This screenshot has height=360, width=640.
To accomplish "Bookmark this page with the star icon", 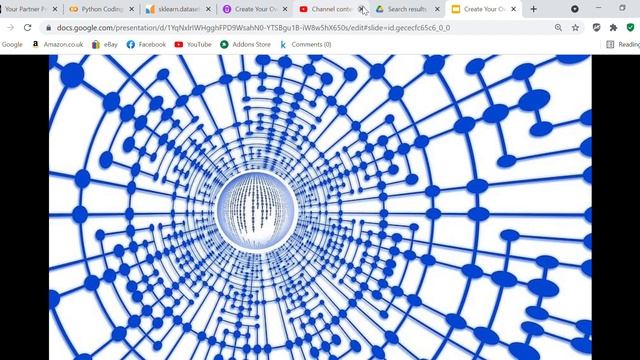I will pos(575,28).
